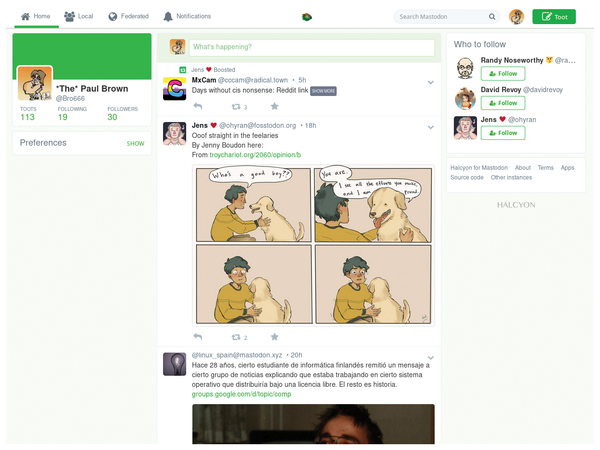Viewport: 600px width, 450px height.
Task: Click the 5h timestamp on MxCam post
Action: [302, 80]
